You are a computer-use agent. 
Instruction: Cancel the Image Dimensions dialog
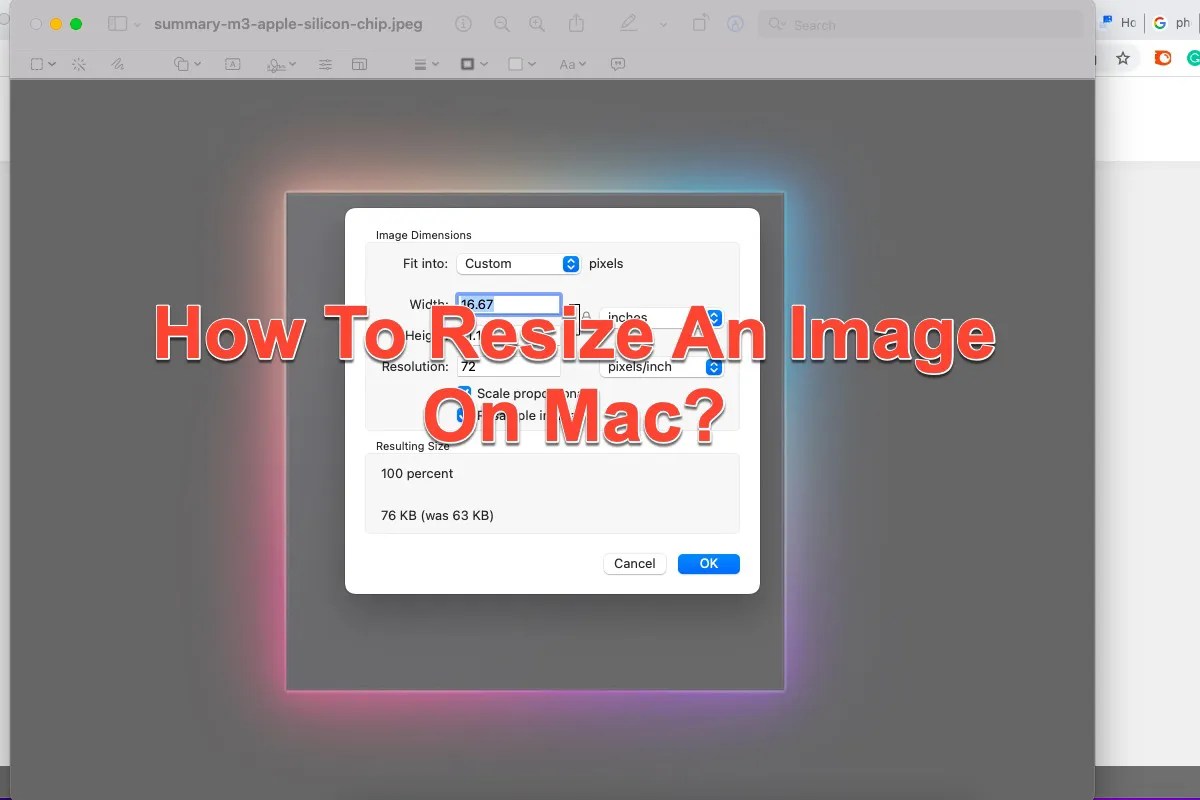point(634,563)
